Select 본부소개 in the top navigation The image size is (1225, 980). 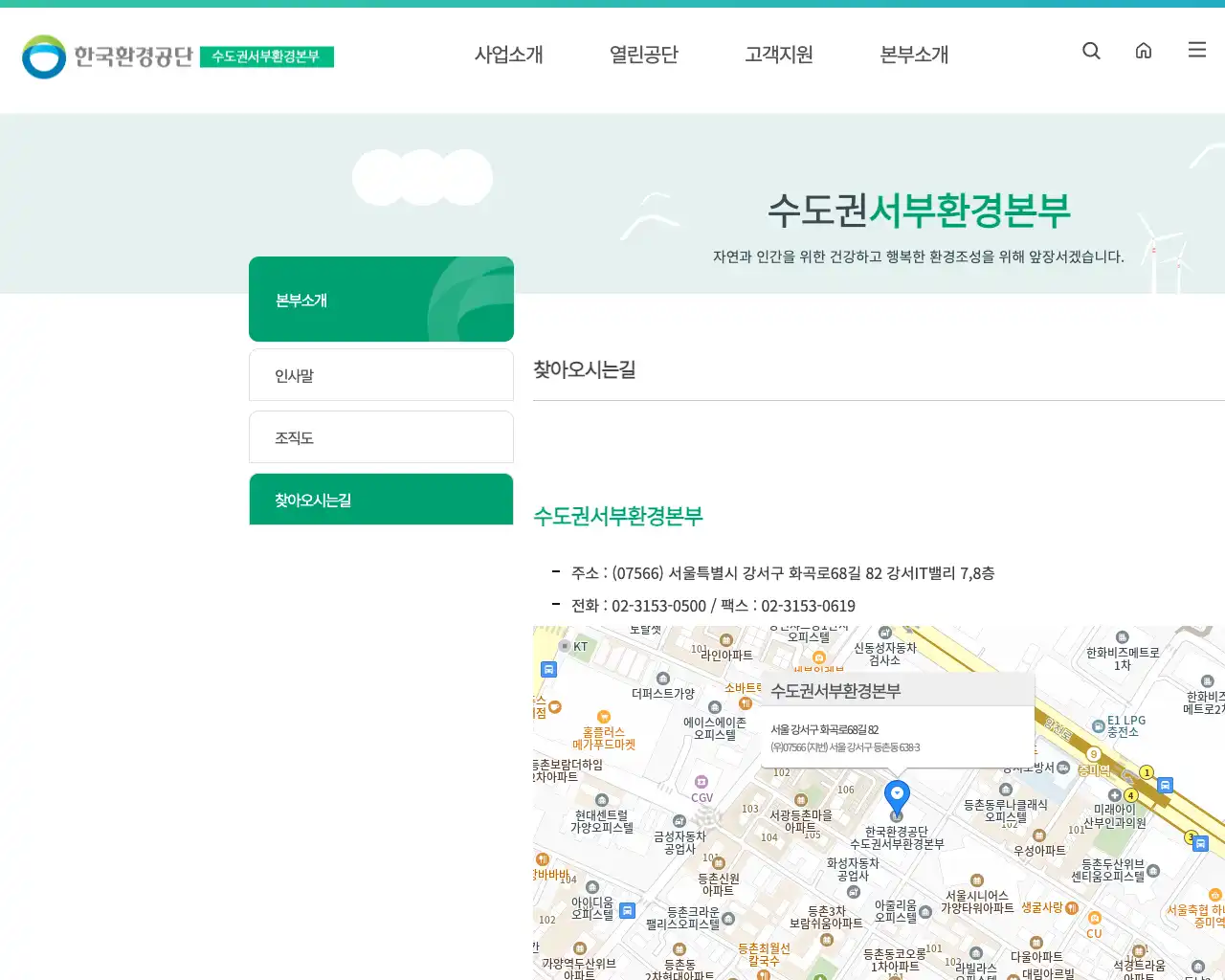pyautogui.click(x=912, y=55)
